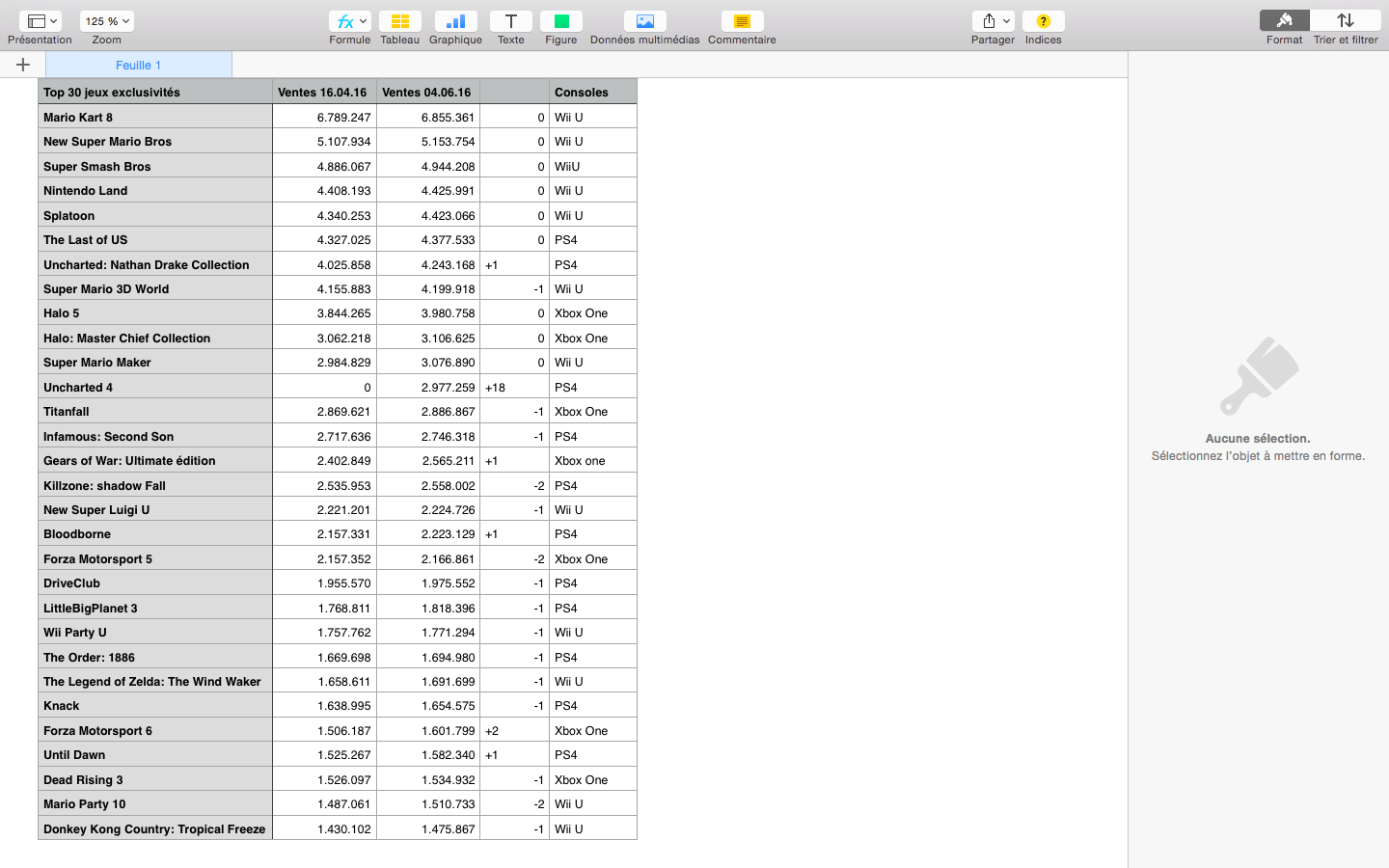Select the Splatoon row title

pyautogui.click(x=155, y=215)
